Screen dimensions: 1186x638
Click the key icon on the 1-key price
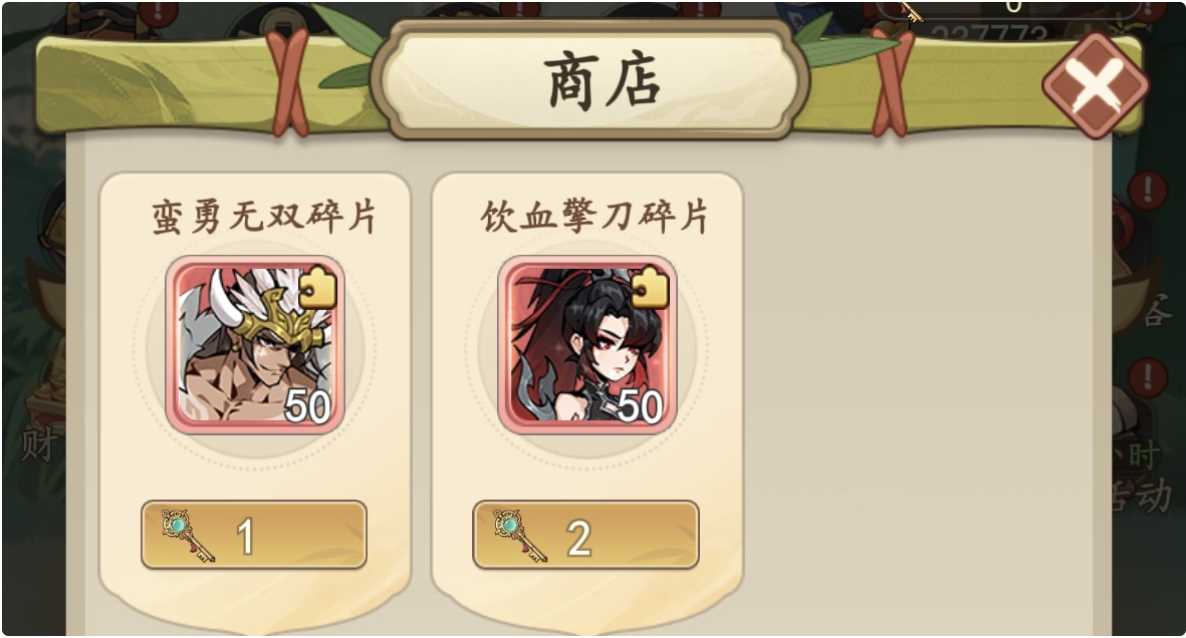pos(188,535)
